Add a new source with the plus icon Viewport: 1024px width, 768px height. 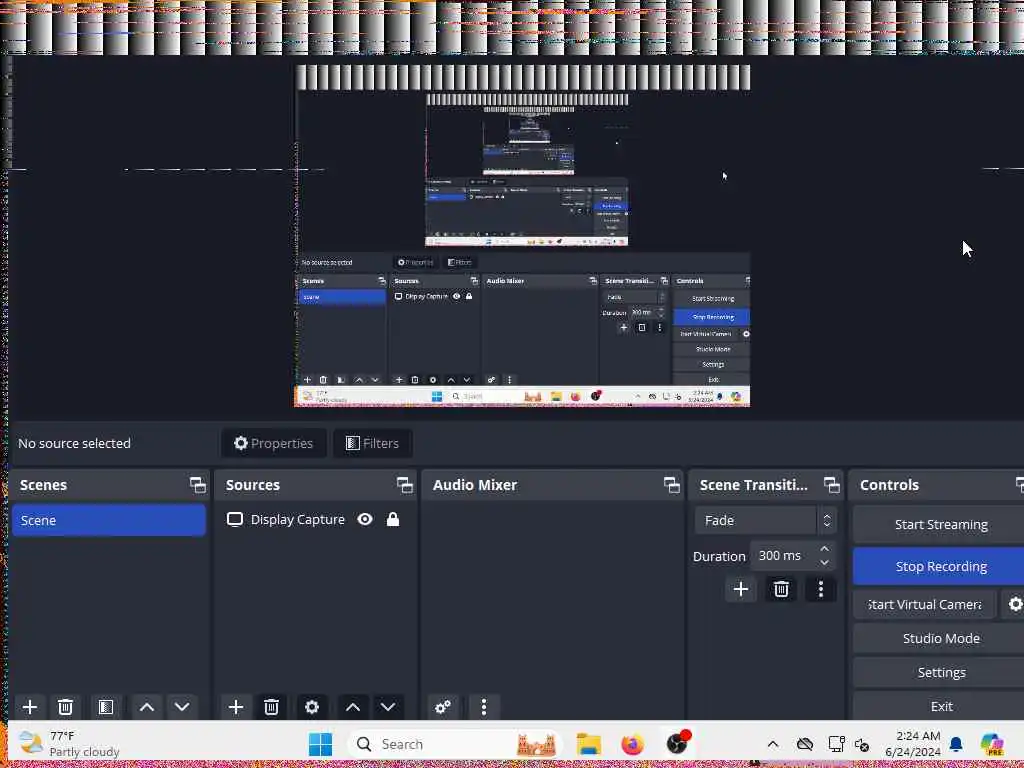(236, 707)
